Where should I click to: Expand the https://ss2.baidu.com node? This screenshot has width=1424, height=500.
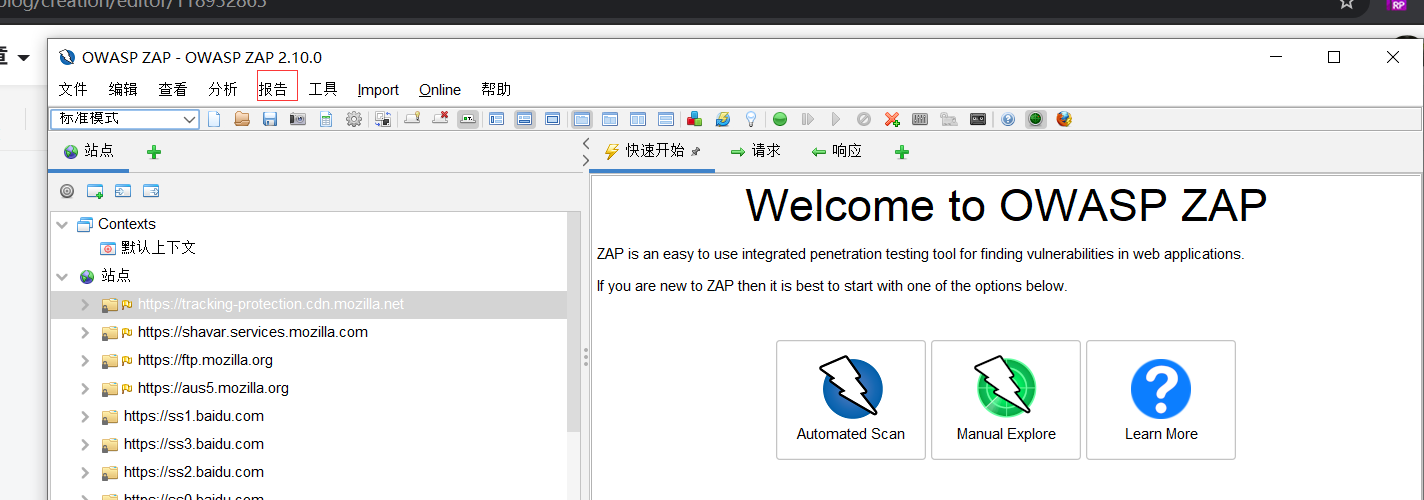[x=86, y=472]
